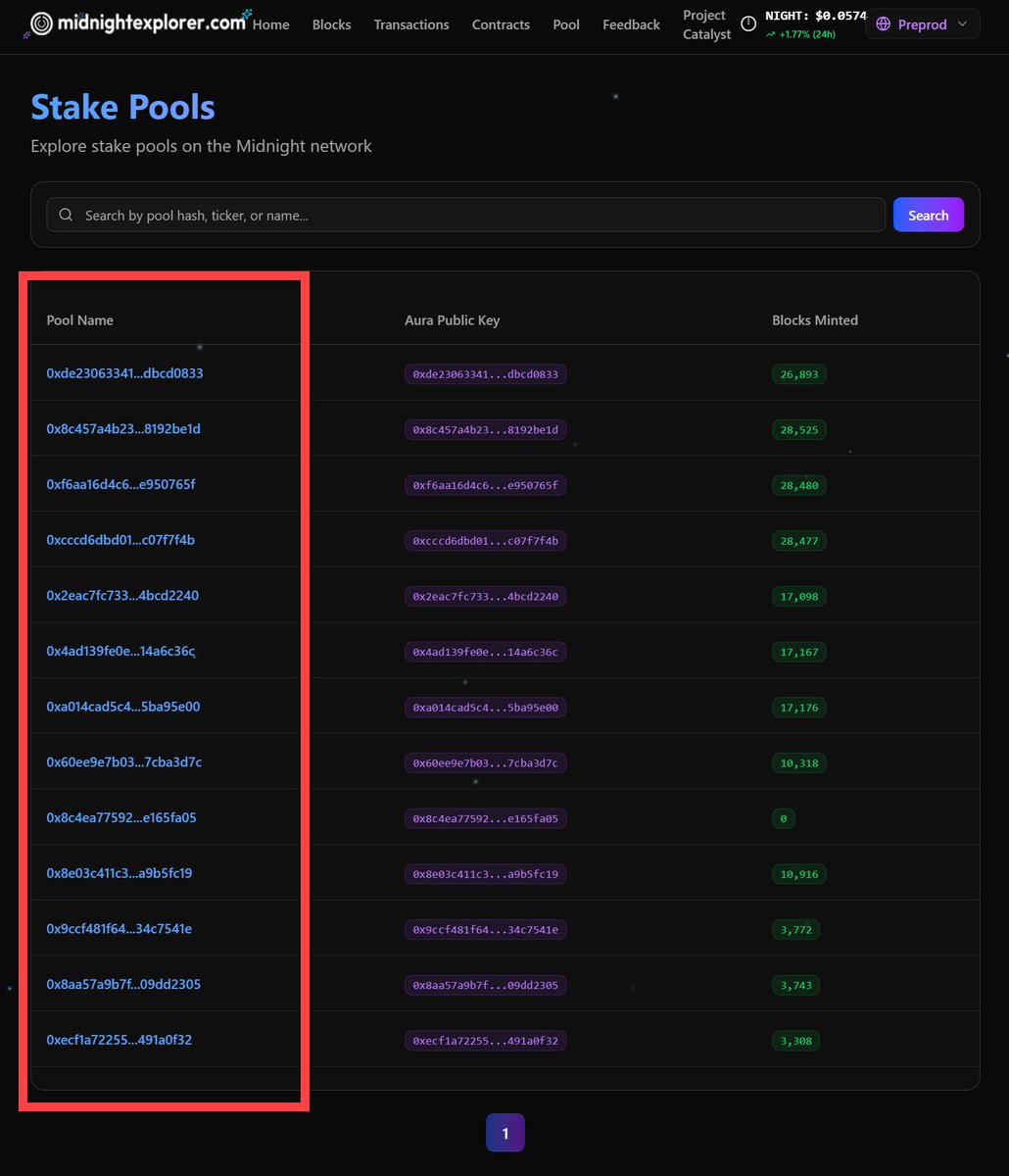1009x1176 pixels.
Task: Click the 26,893 blocks minted badge
Action: [798, 373]
